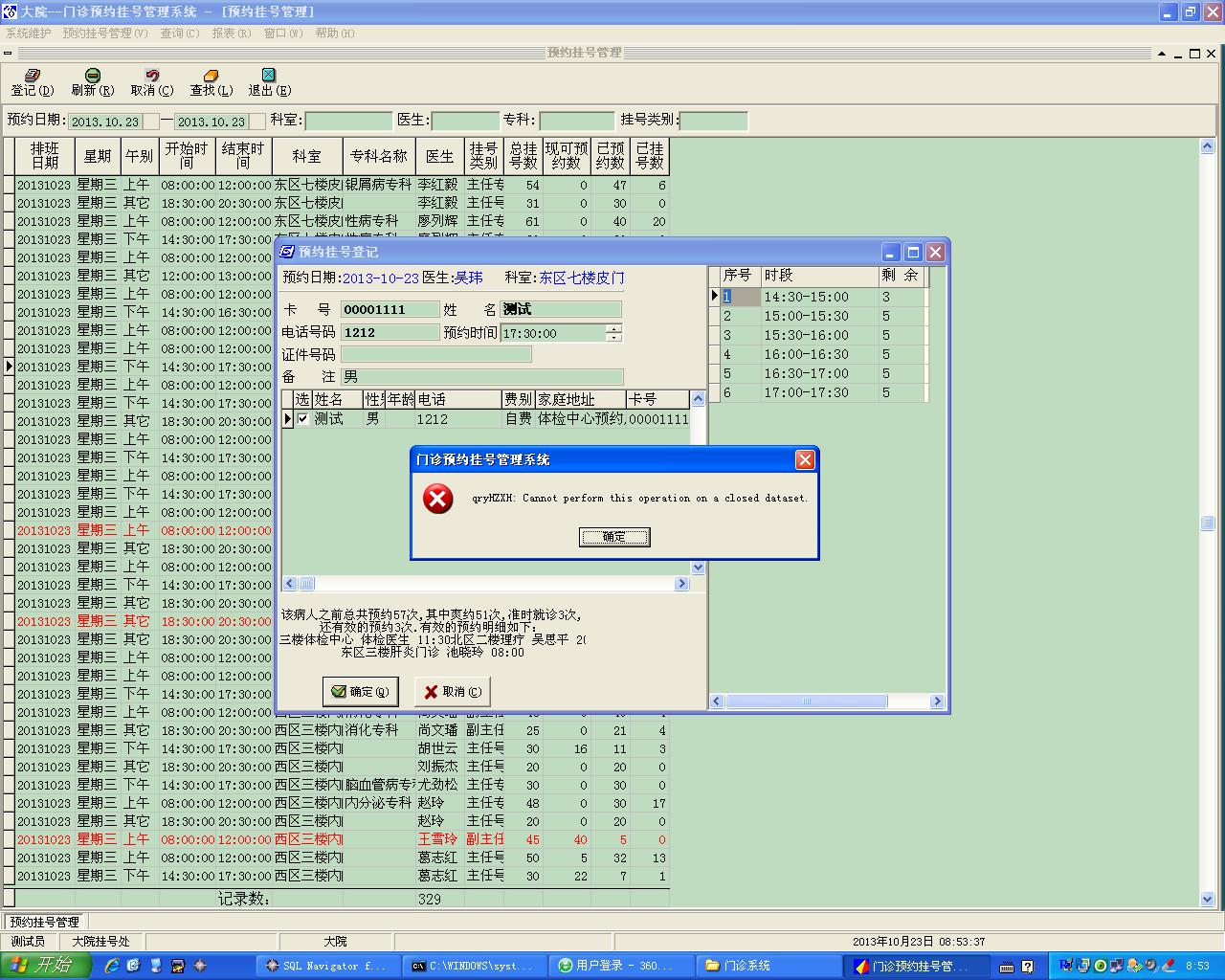This screenshot has height=980, width=1225.
Task: Switch to the 用户登录 - 360 taskbar window
Action: 620,966
